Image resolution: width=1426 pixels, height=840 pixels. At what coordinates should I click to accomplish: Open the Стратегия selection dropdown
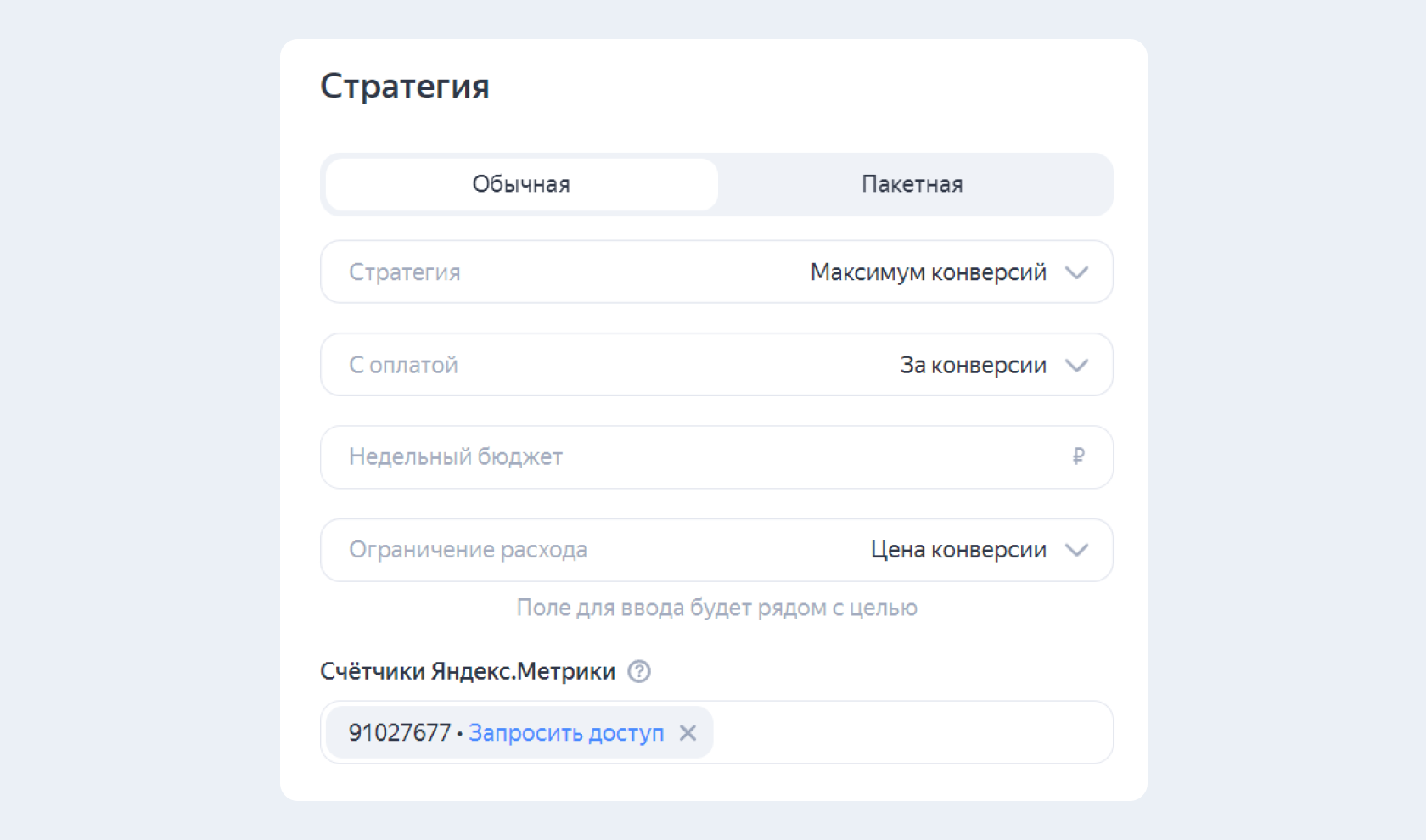pos(716,272)
